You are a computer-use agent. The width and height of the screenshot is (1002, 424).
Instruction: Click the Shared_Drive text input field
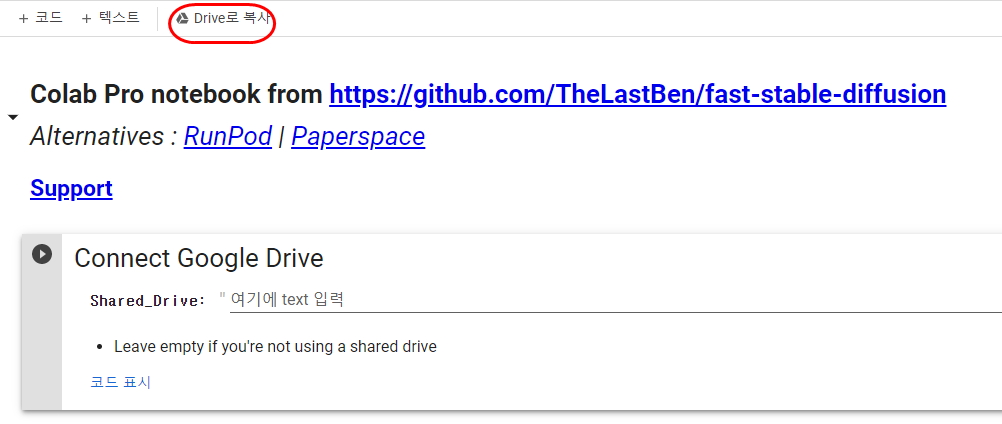(615, 299)
